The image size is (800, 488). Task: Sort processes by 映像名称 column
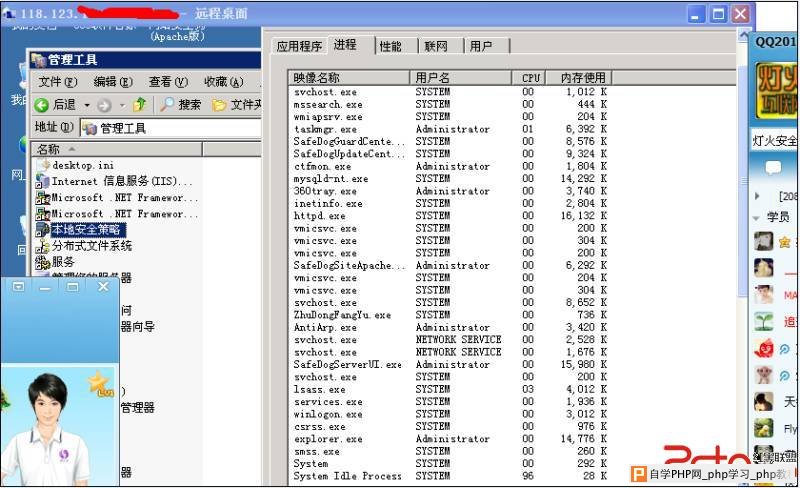pos(348,78)
